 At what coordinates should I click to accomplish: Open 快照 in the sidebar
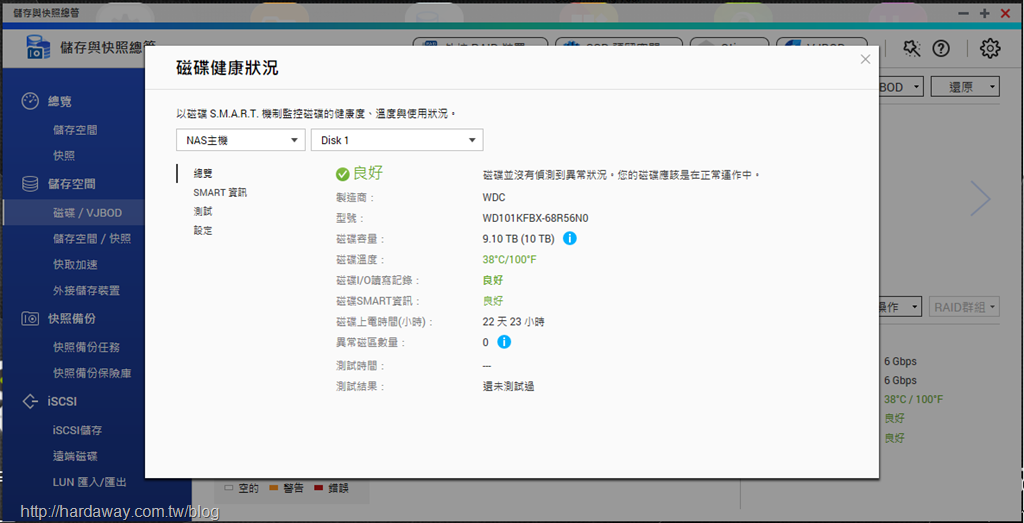pos(64,155)
